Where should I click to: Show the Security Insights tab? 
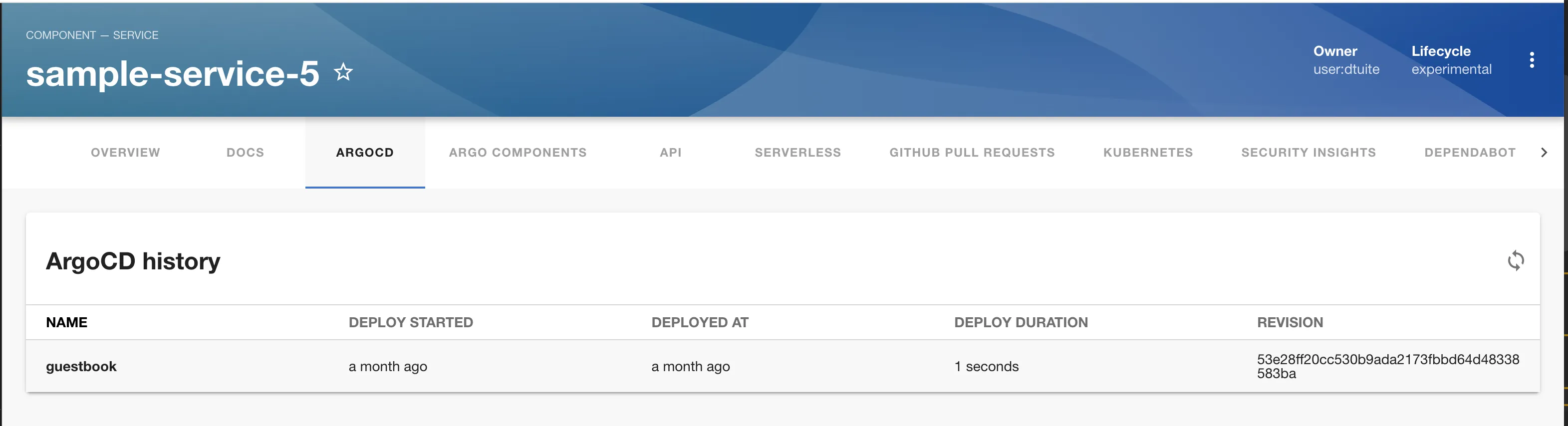[1308, 153]
